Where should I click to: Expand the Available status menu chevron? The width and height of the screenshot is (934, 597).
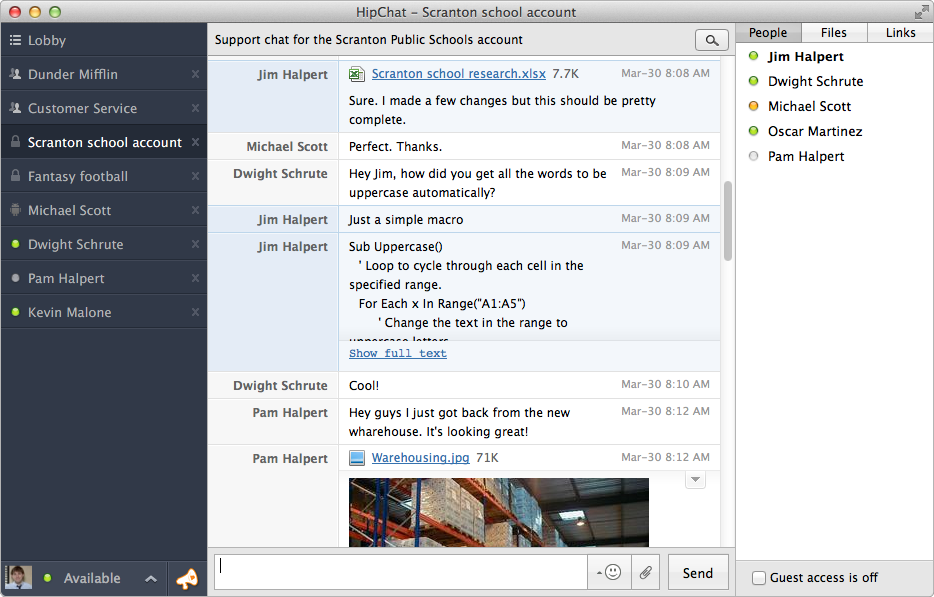pyautogui.click(x=151, y=579)
